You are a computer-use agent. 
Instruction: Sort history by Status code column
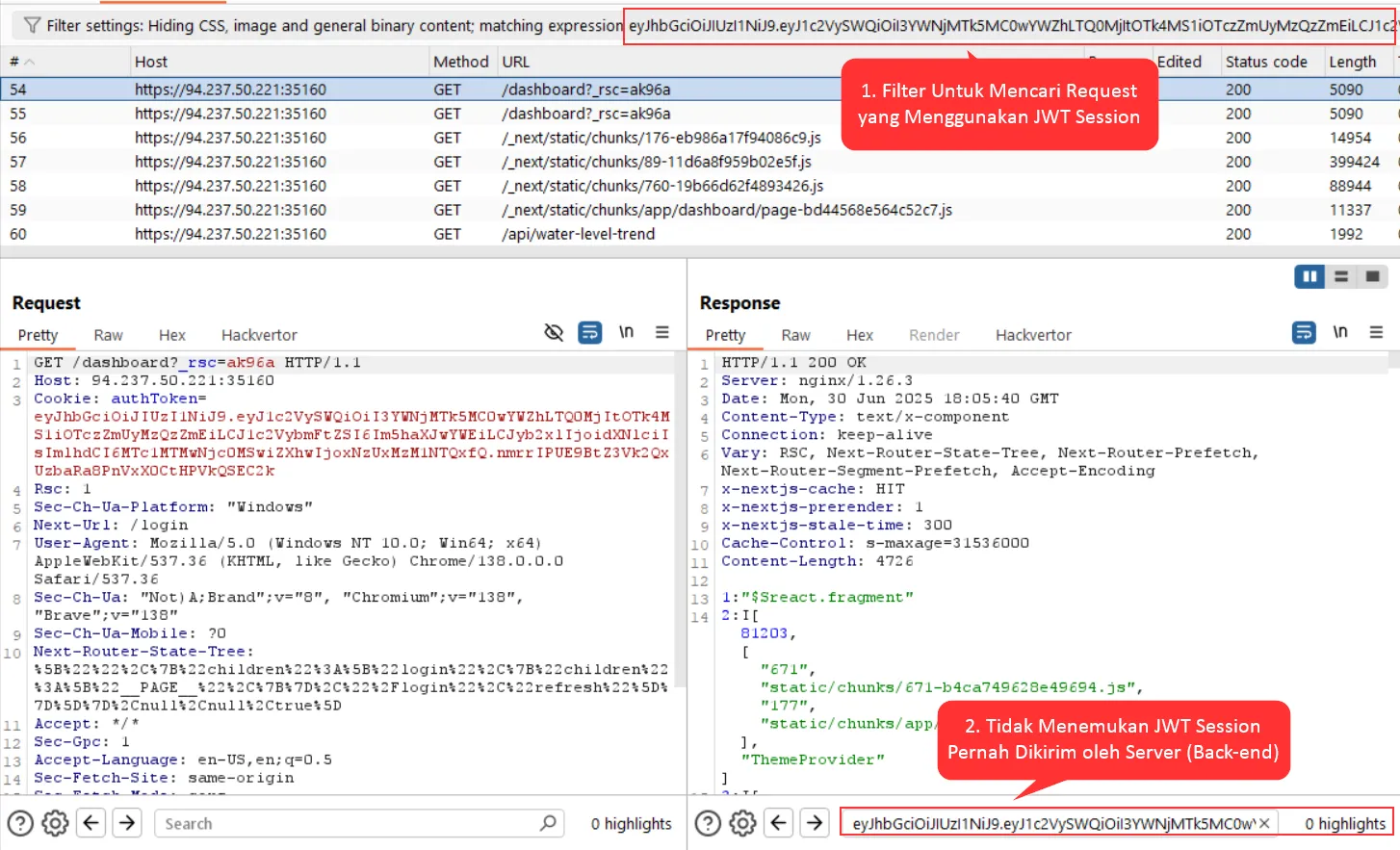click(x=1271, y=62)
